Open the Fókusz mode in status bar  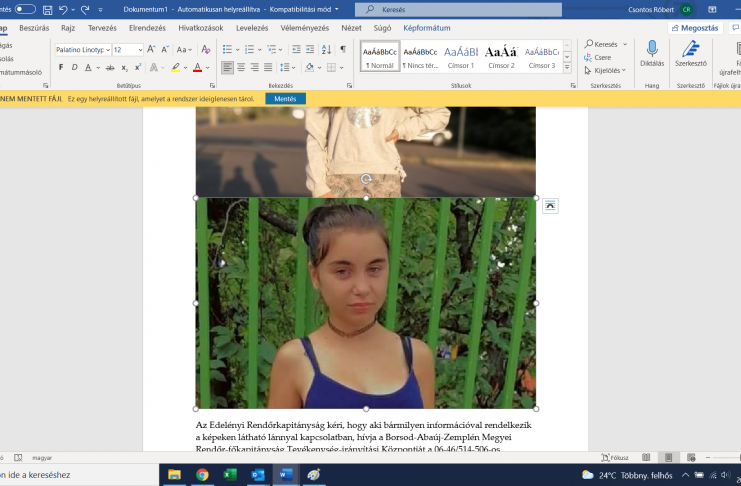615,458
